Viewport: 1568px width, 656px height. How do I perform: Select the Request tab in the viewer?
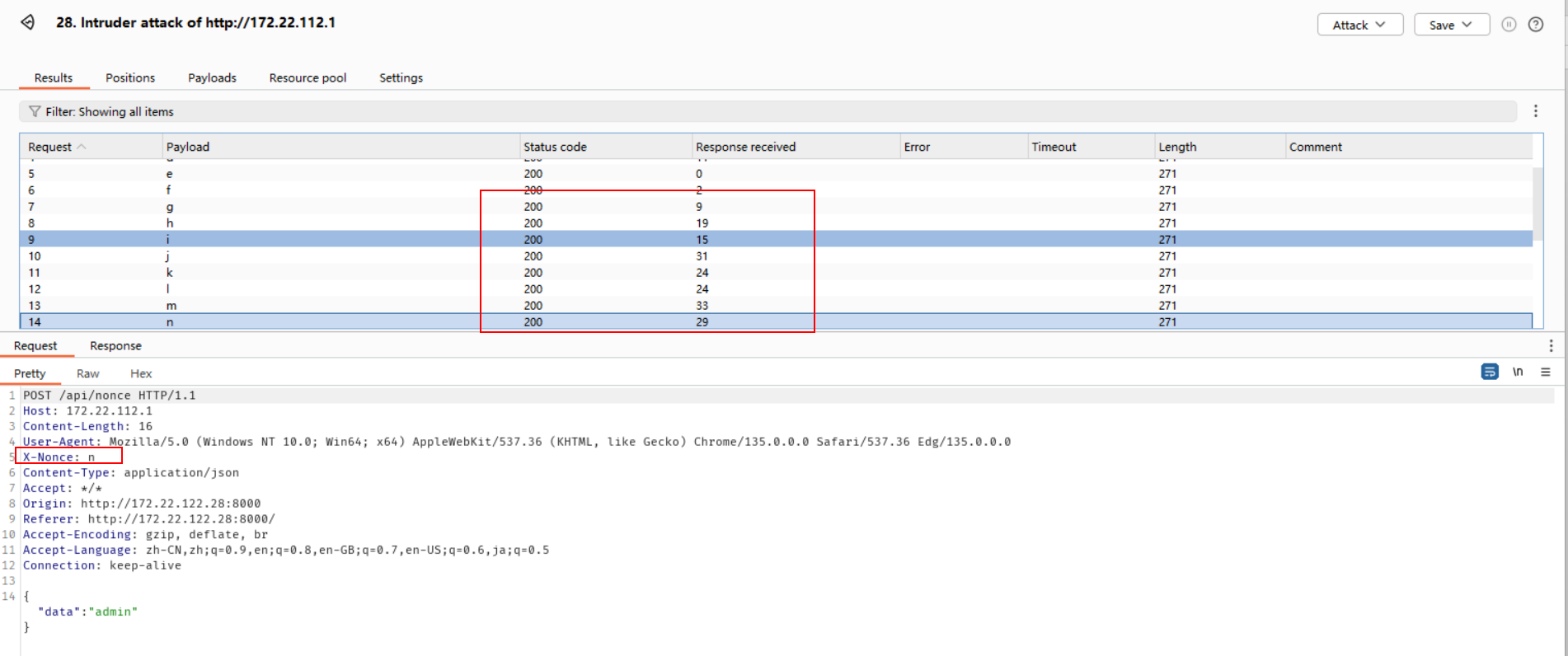35,346
